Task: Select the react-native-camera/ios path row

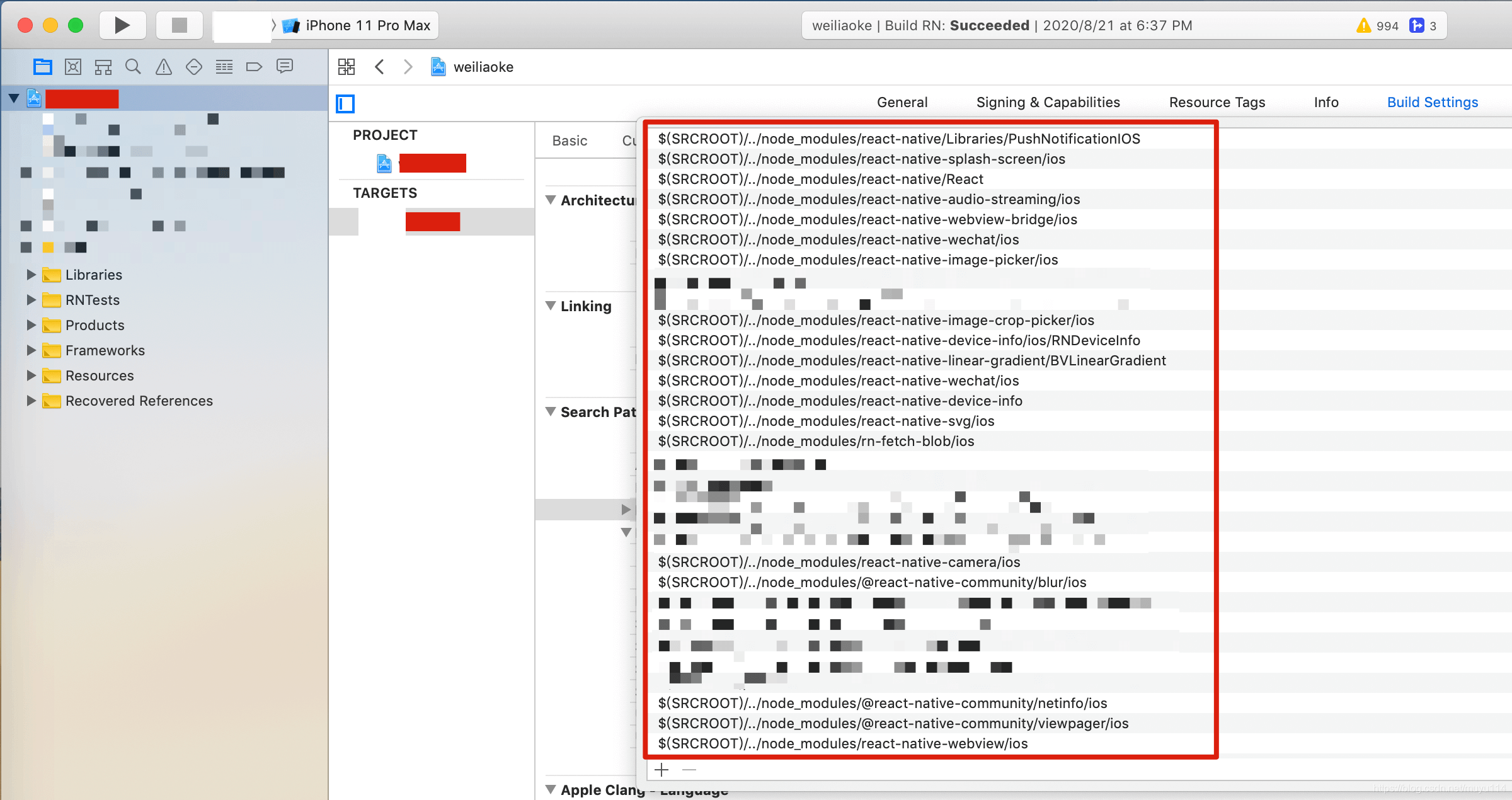Action: 839,562
